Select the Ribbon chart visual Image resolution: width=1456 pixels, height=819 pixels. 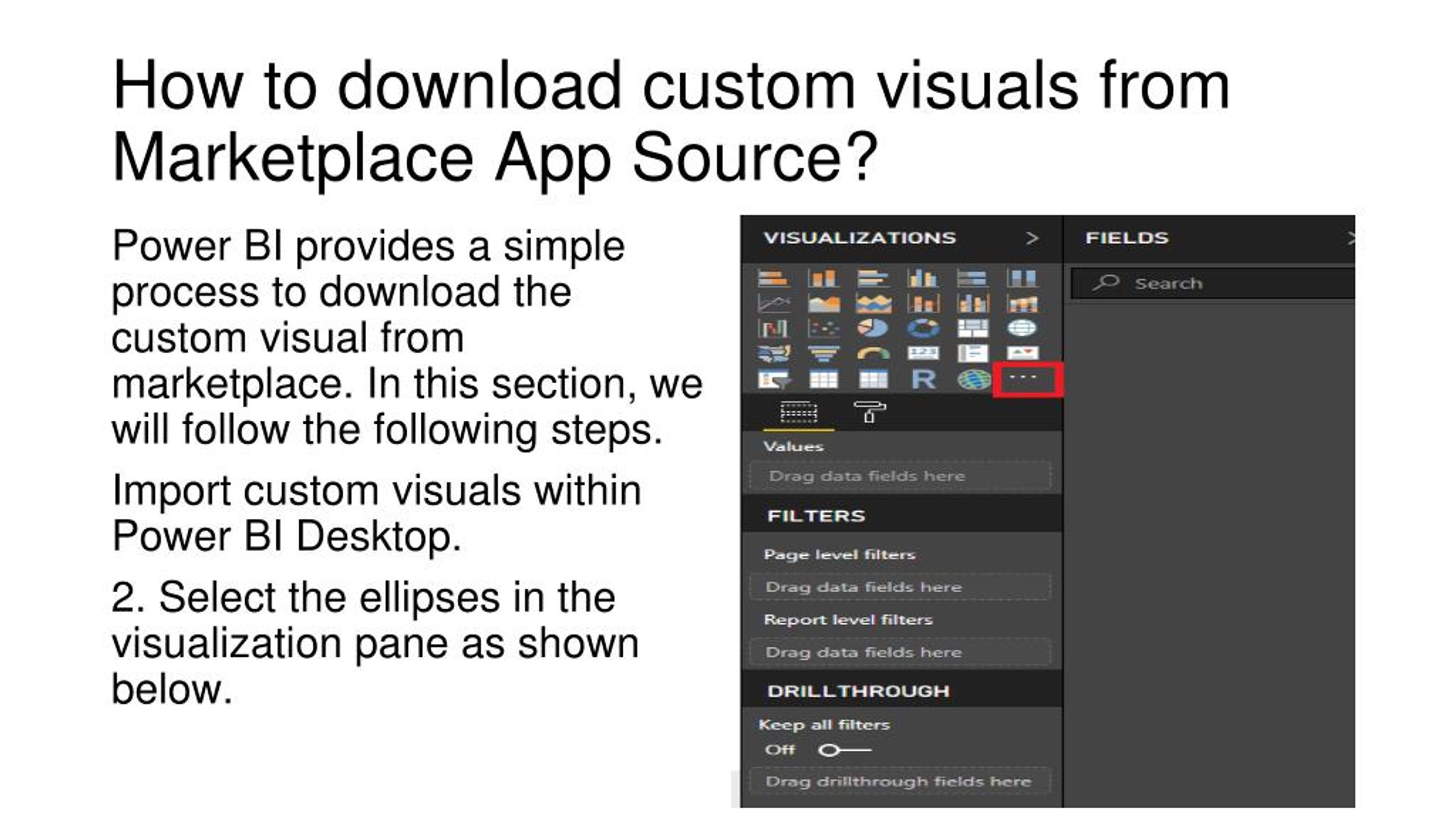[1022, 304]
